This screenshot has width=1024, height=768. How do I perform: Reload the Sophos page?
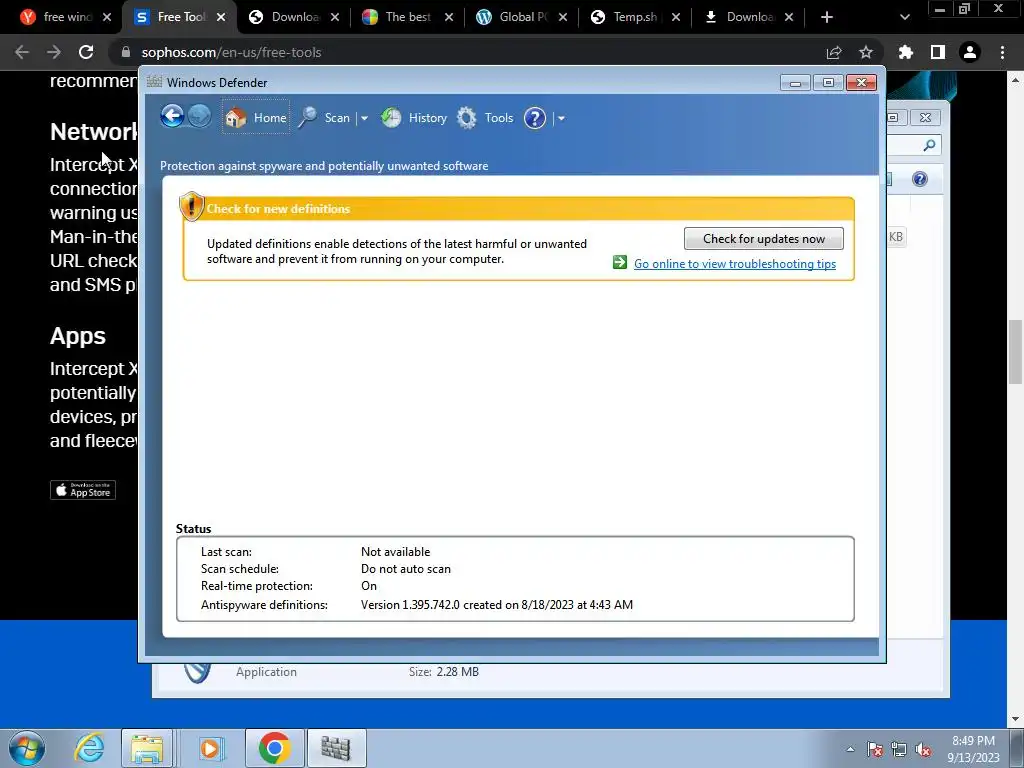click(86, 52)
